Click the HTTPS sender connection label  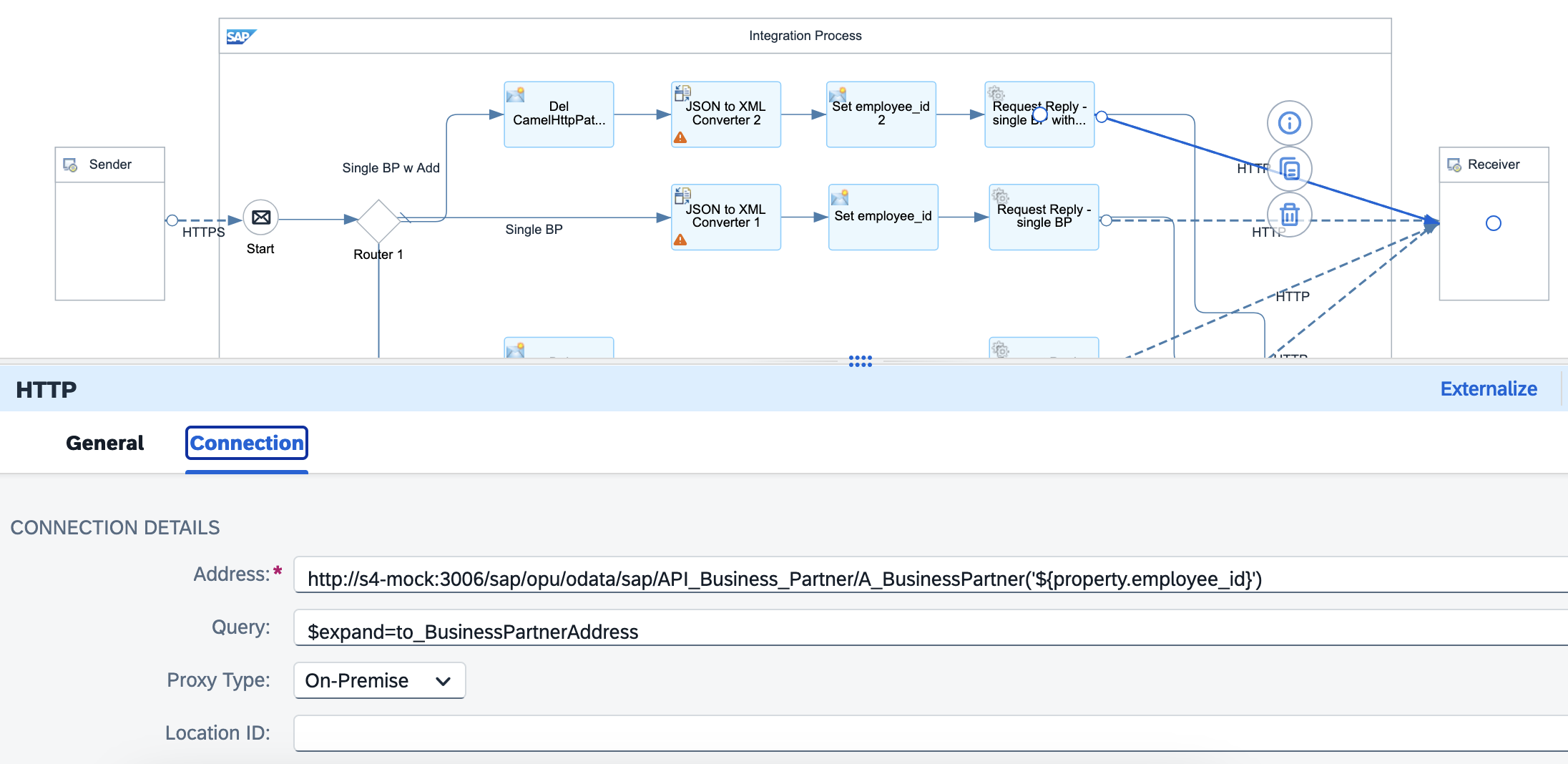204,232
